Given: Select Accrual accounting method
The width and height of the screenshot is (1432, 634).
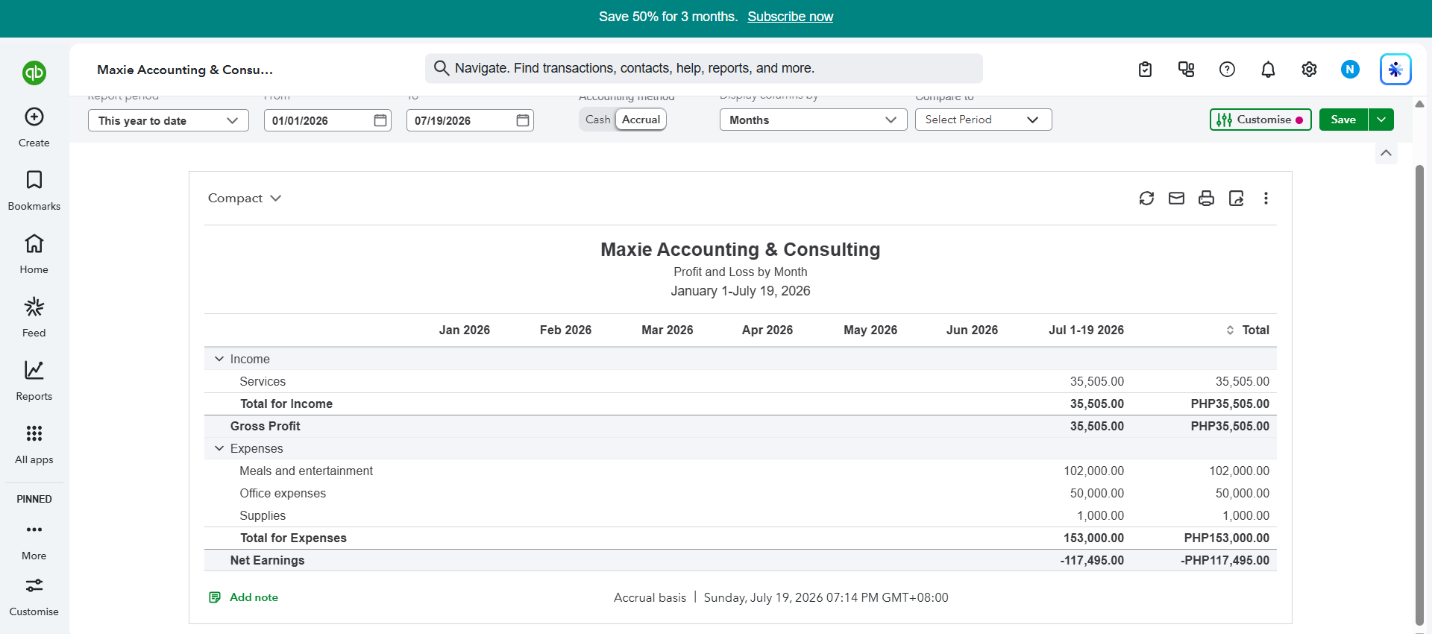Looking at the screenshot, I should pyautogui.click(x=641, y=119).
